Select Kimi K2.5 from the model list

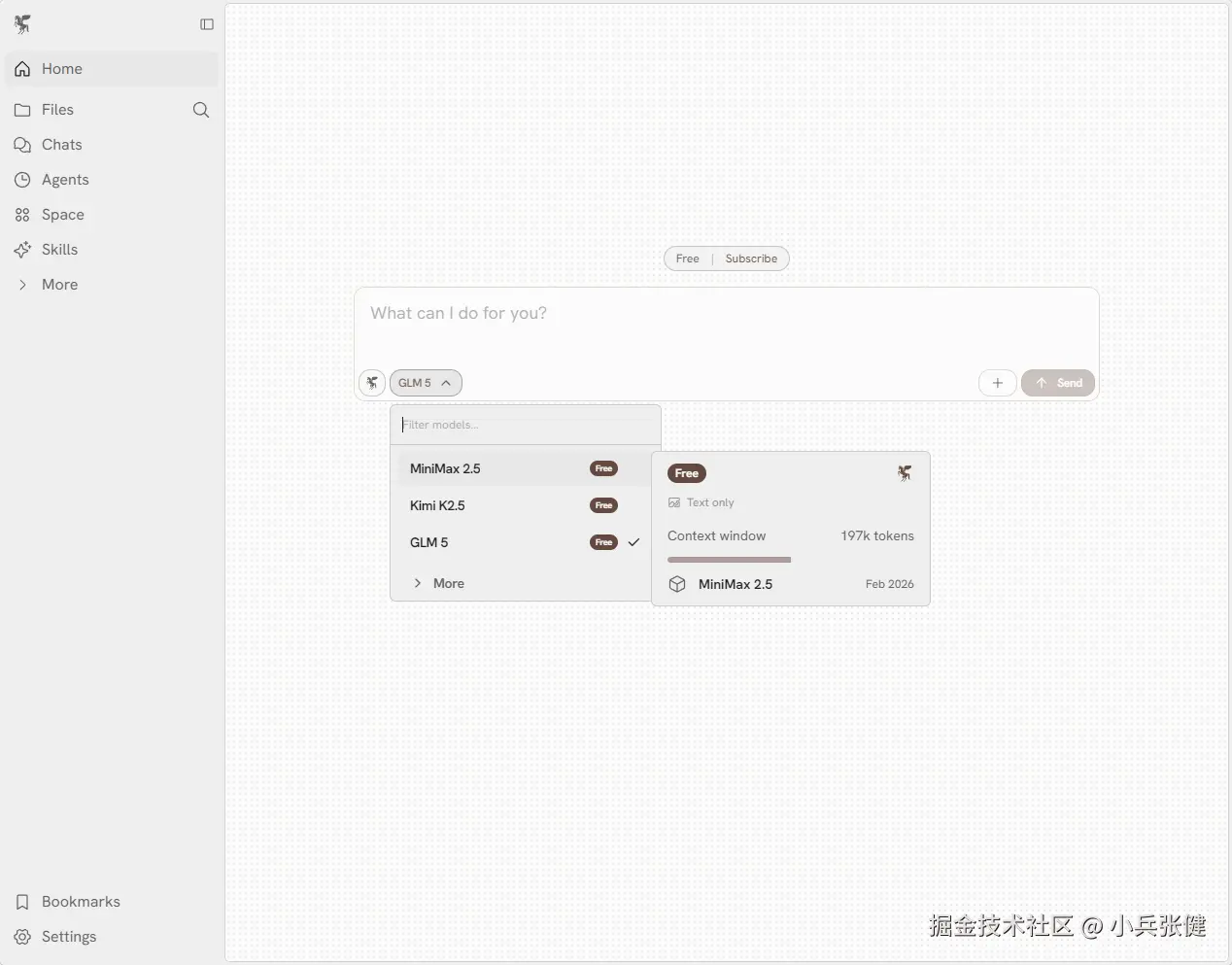coord(525,505)
